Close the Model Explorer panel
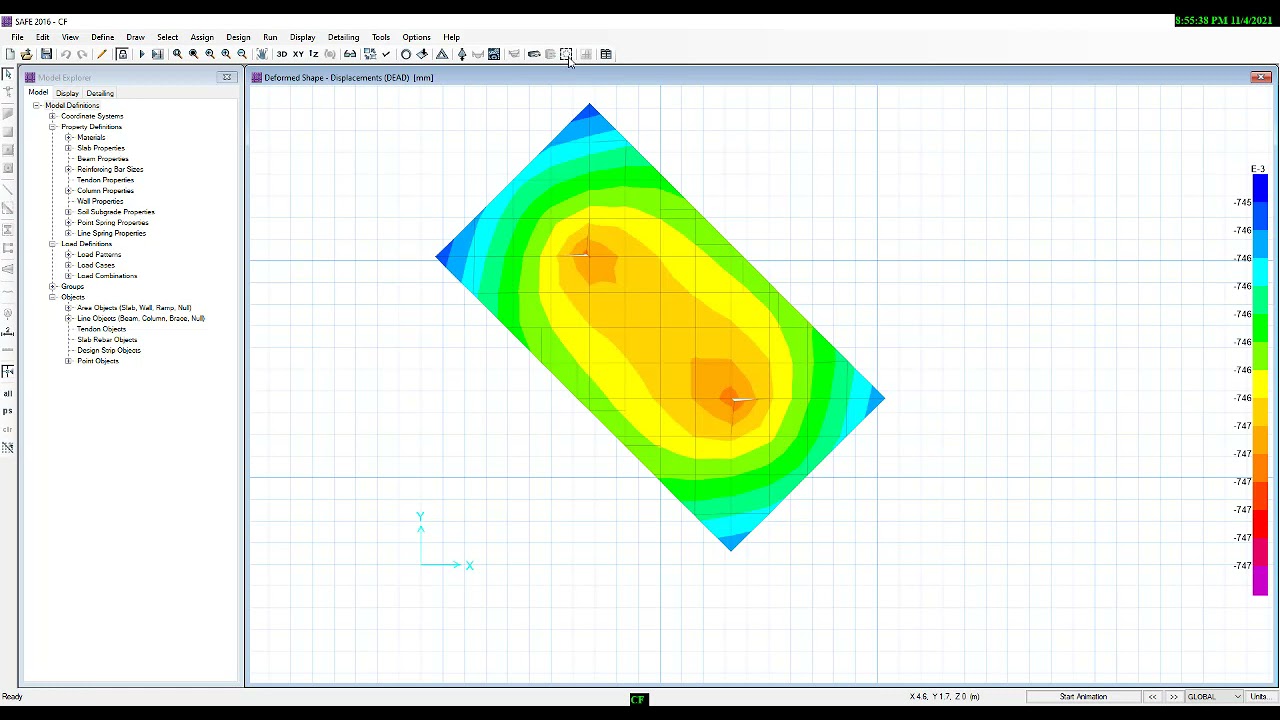 [227, 77]
